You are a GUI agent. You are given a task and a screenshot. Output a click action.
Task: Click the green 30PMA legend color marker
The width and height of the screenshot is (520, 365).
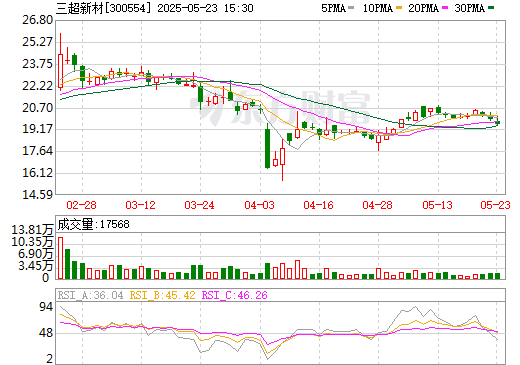(491, 8)
